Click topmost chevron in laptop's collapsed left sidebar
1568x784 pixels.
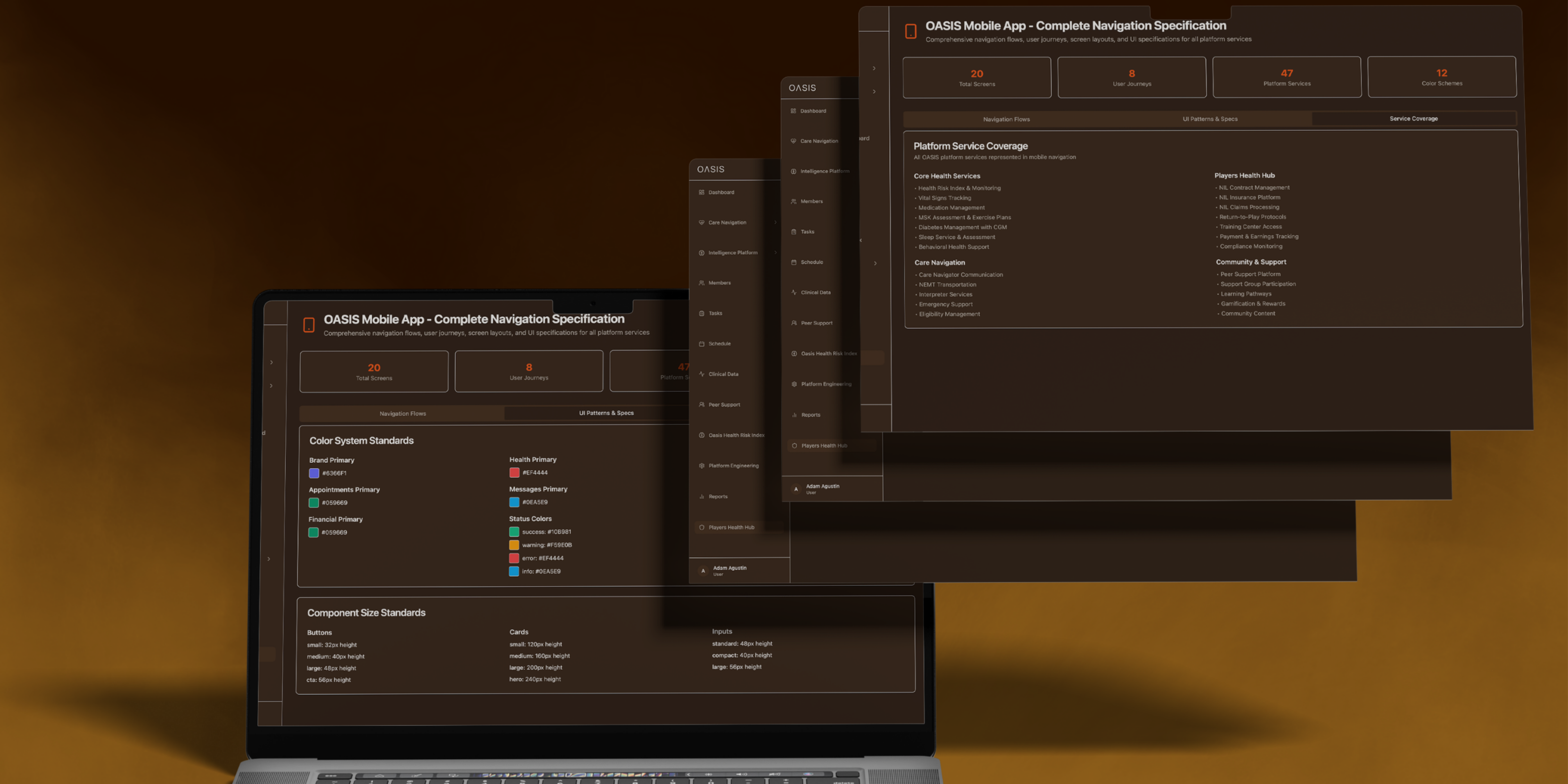click(271, 362)
